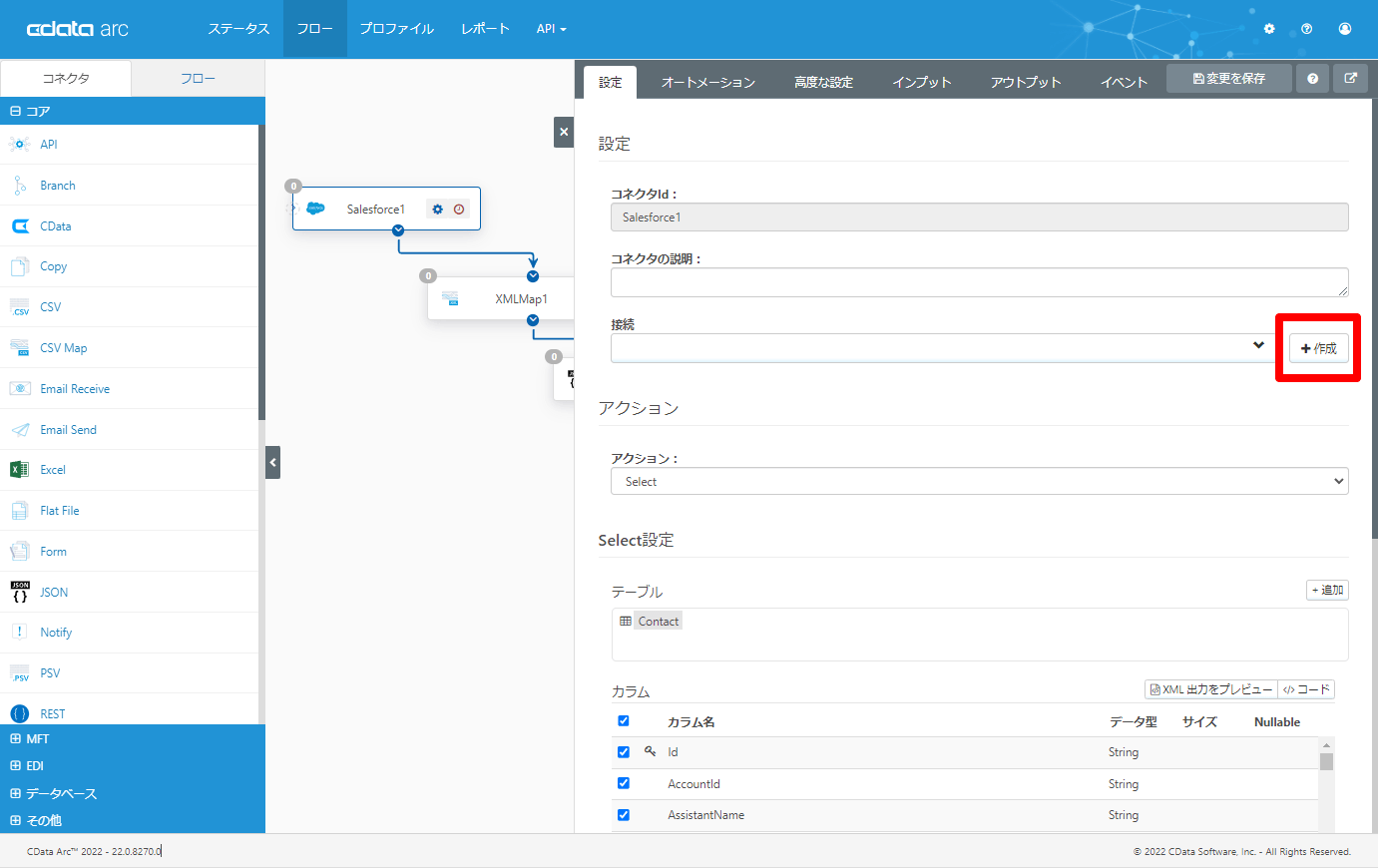Collapse the connector sidebar arrow
Viewport: 1378px width, 868px height.
point(272,463)
